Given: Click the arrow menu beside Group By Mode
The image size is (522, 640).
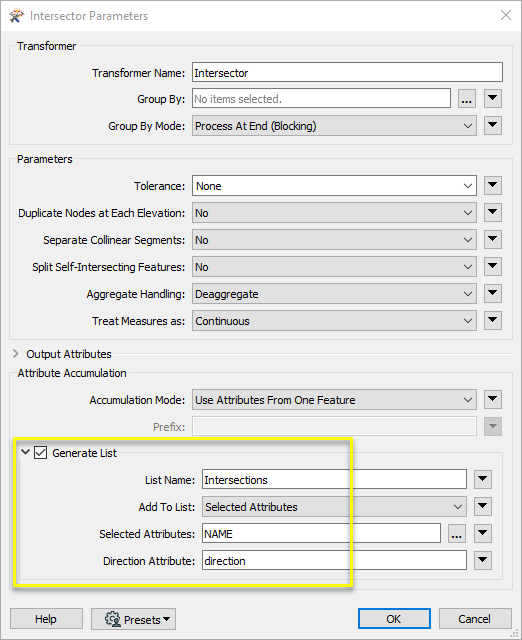Looking at the screenshot, I should [493, 126].
